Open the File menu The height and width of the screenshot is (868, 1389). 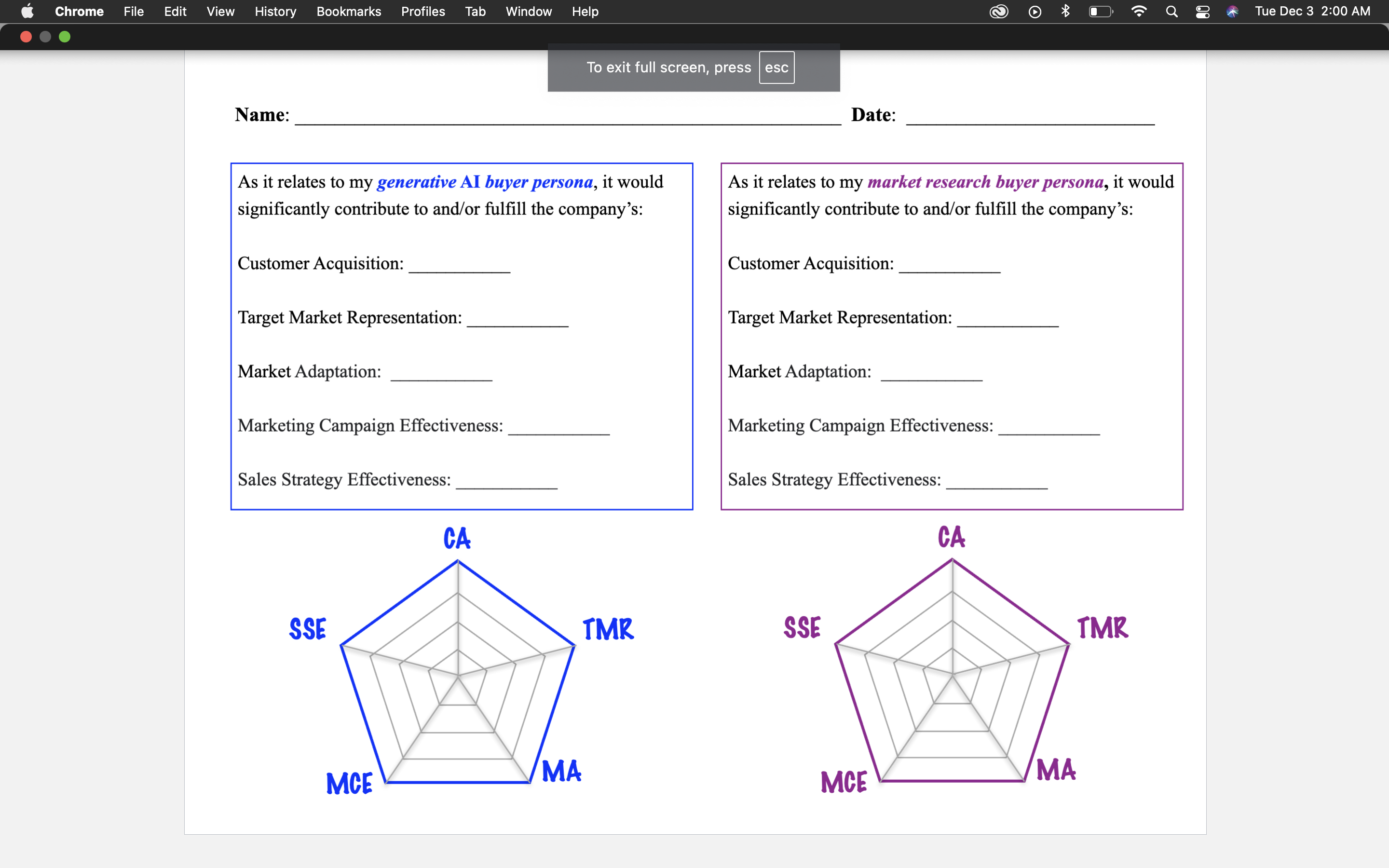click(134, 12)
